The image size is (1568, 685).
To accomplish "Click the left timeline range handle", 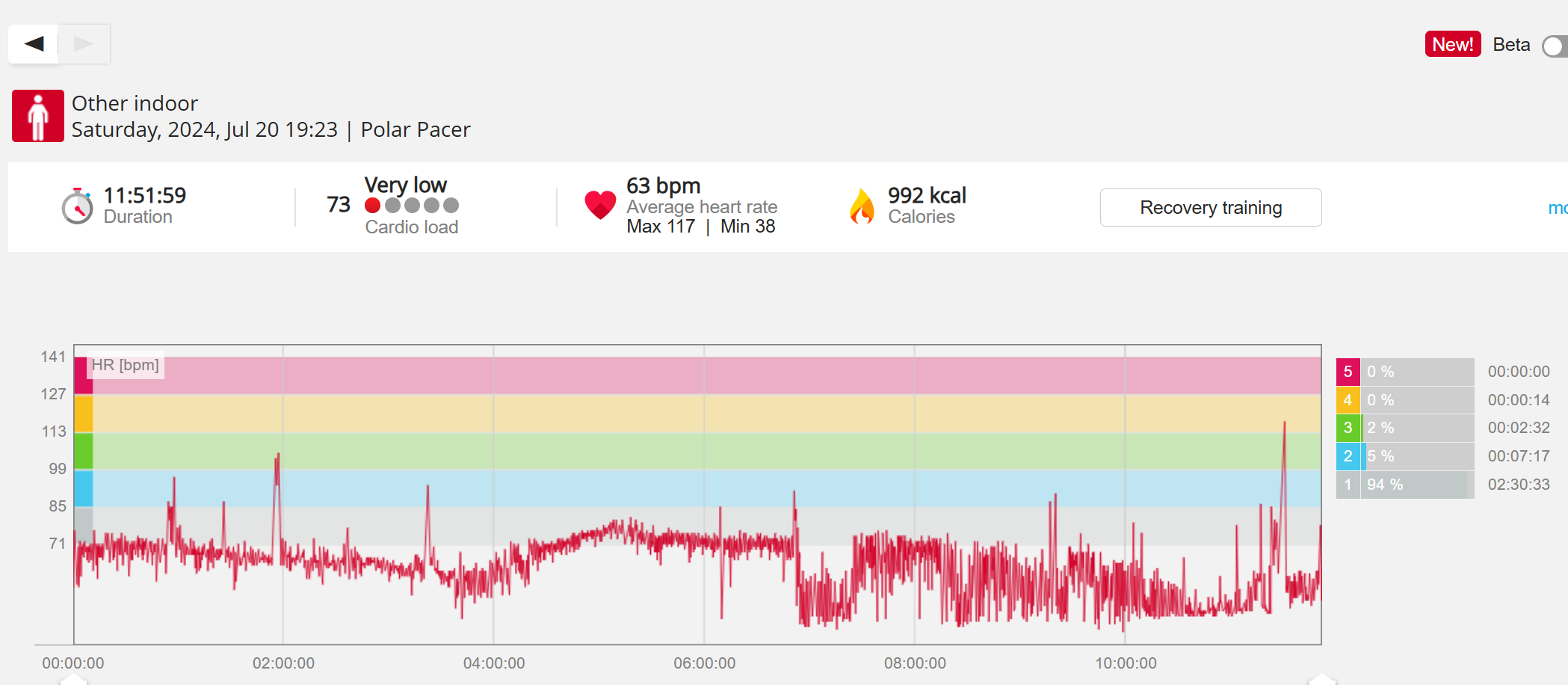I will [x=73, y=679].
